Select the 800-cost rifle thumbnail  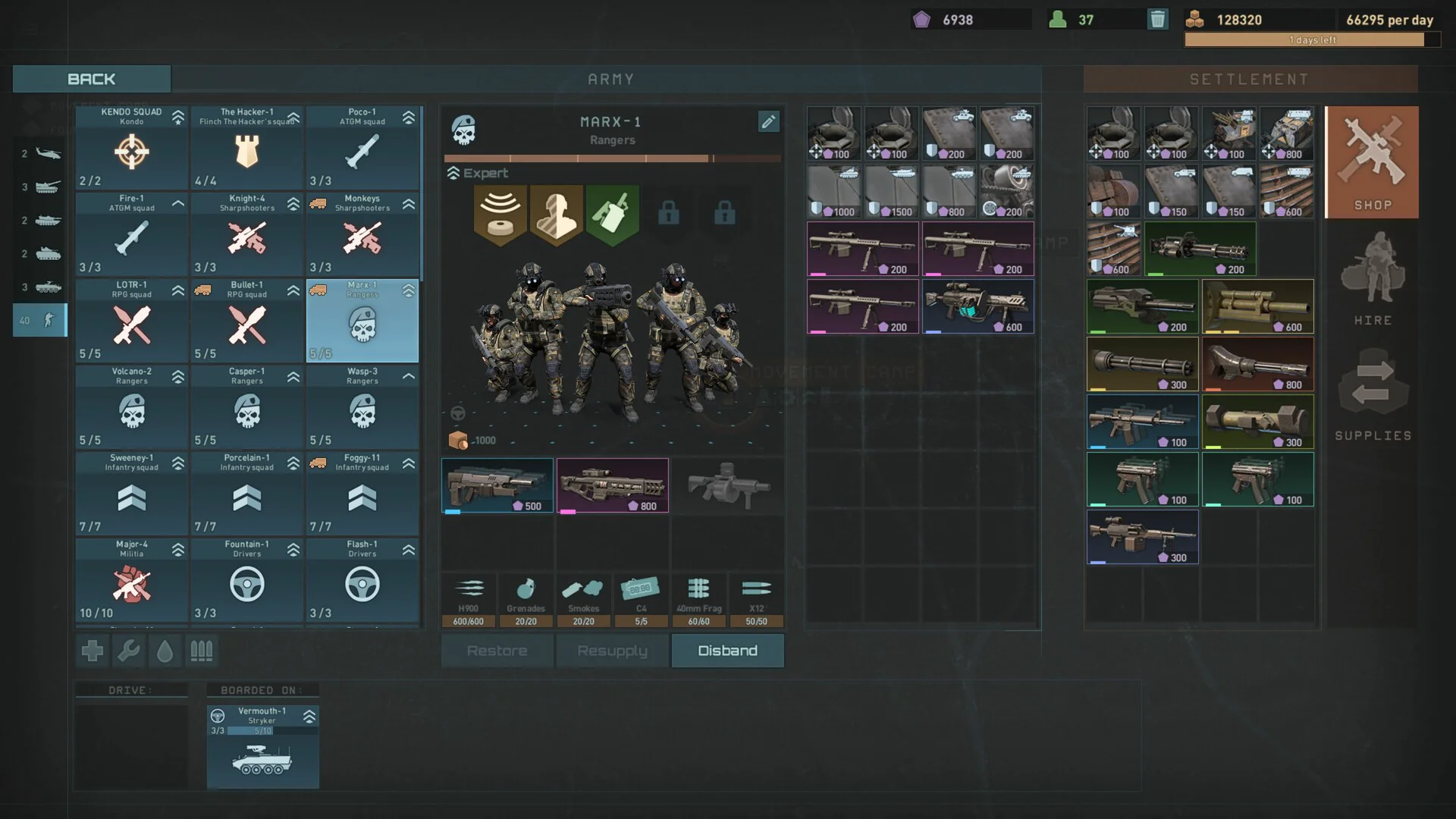coord(612,485)
